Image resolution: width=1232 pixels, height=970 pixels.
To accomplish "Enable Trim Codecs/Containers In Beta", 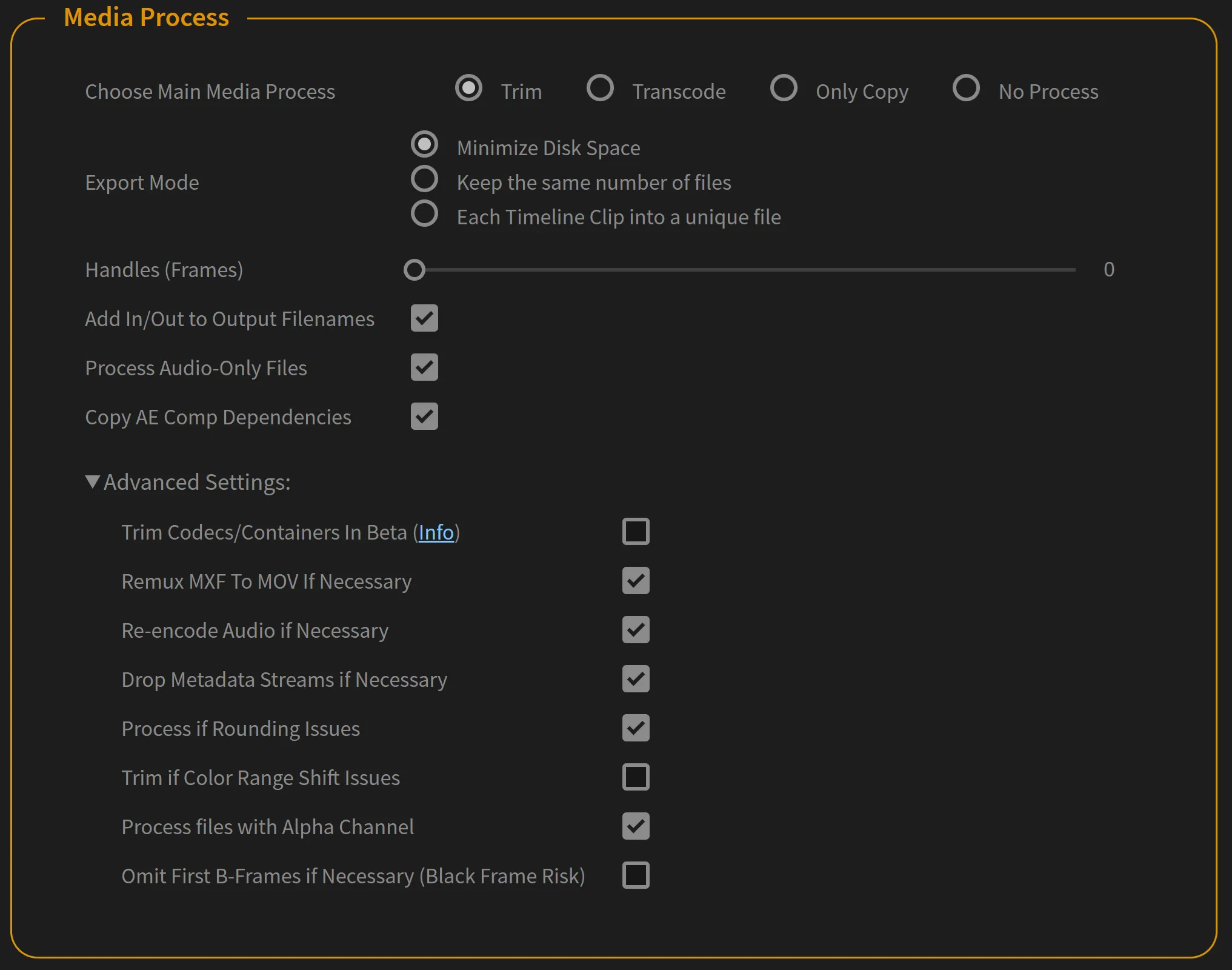I will (x=636, y=532).
